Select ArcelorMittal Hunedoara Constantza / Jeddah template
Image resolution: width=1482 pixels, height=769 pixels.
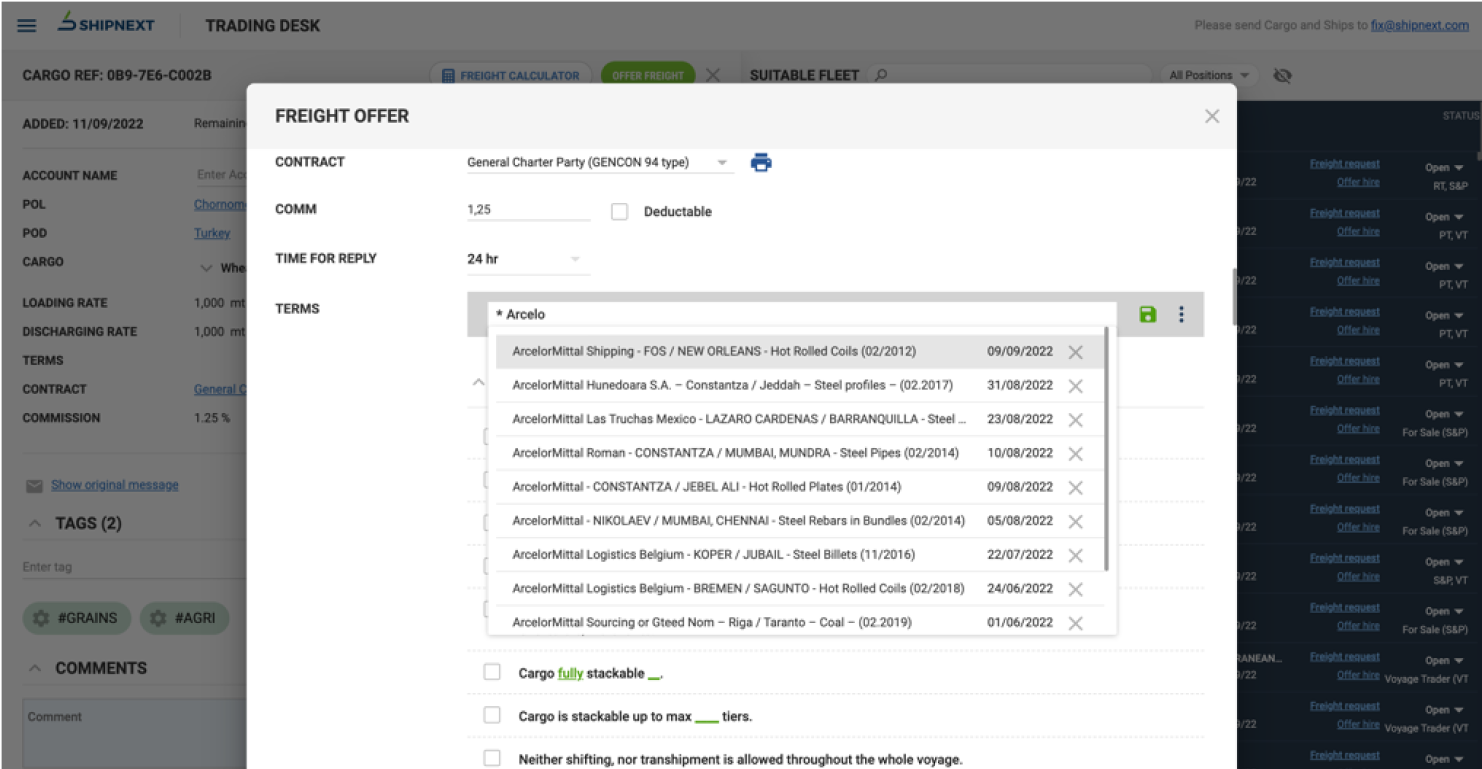point(800,386)
